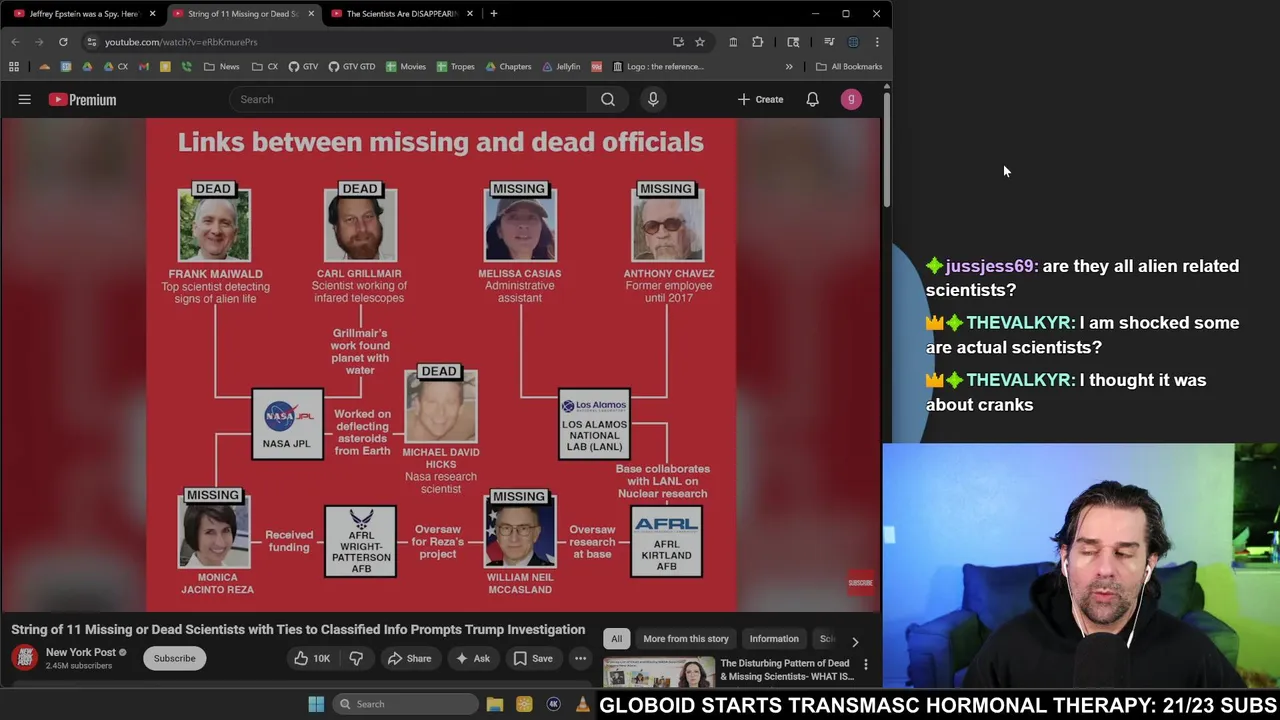This screenshot has width=1280, height=720.
Task: Click the Ask button below video
Action: [x=472, y=658]
